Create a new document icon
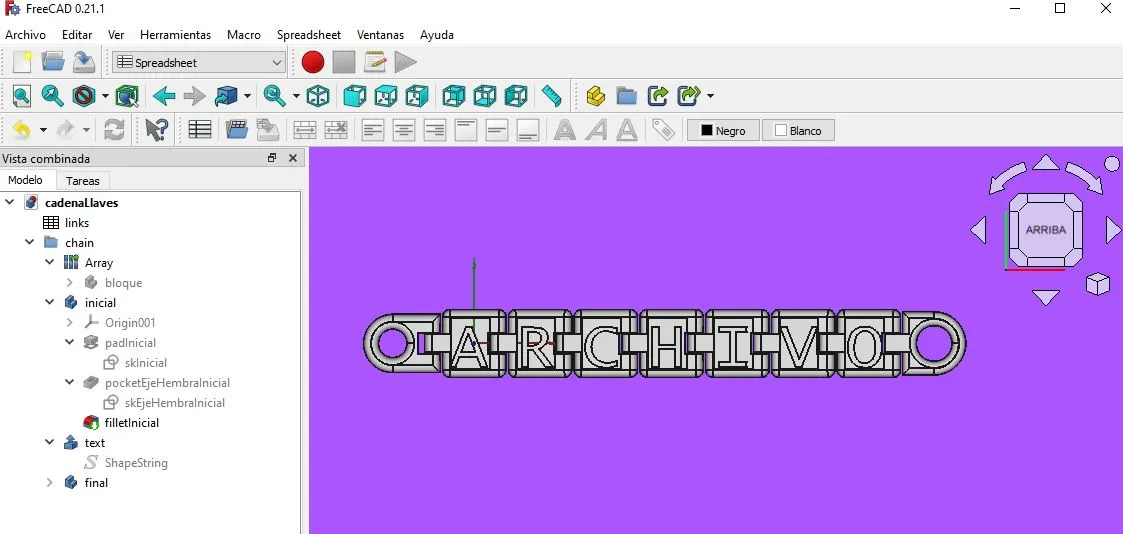1123x534 pixels. coord(21,62)
